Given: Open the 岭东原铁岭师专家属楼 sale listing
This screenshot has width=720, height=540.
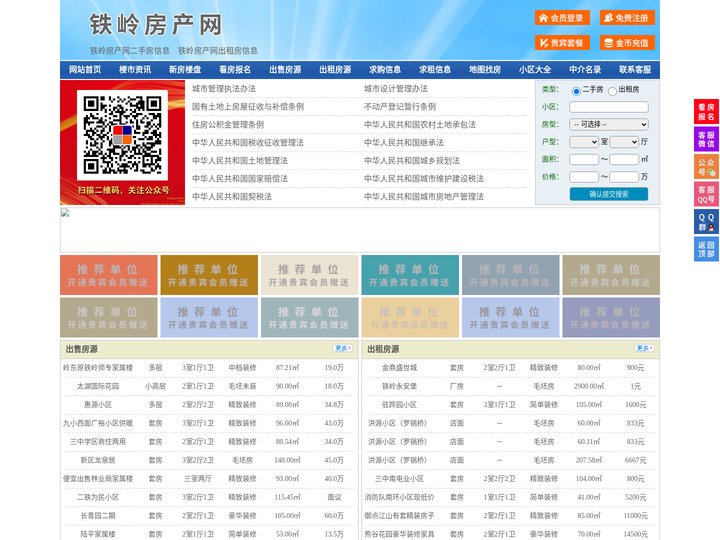Looking at the screenshot, I should (x=98, y=368).
